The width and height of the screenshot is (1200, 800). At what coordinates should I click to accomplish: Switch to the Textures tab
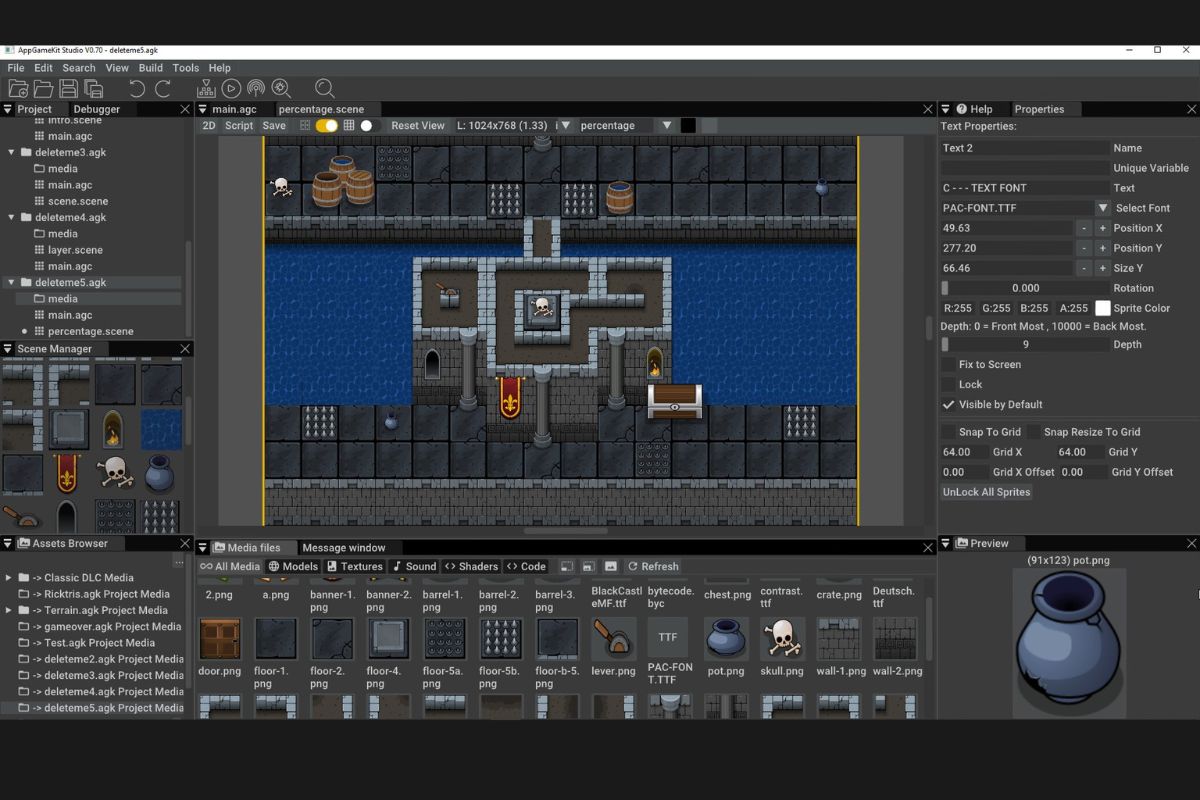coord(357,566)
